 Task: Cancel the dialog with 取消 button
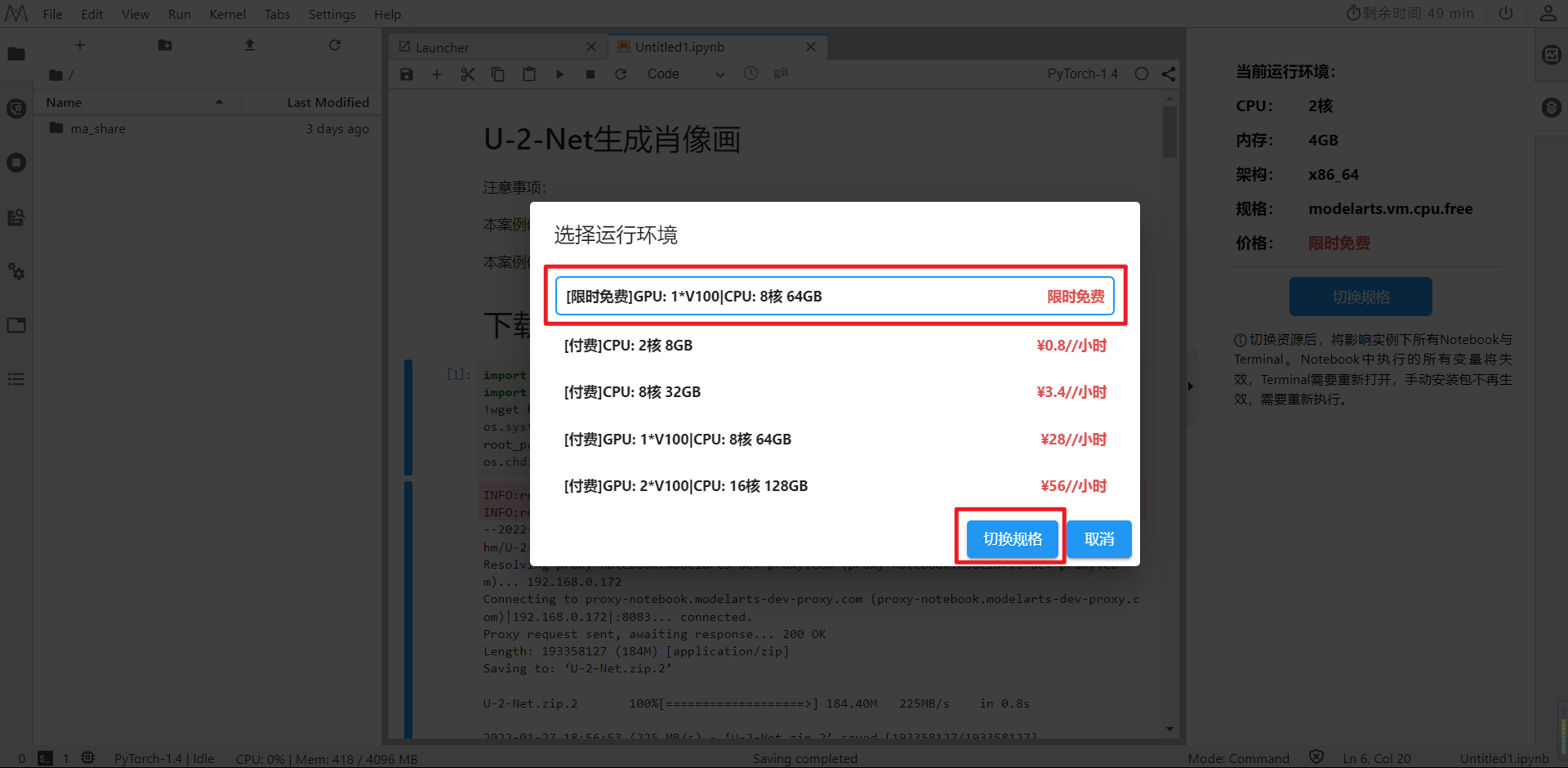tap(1099, 539)
